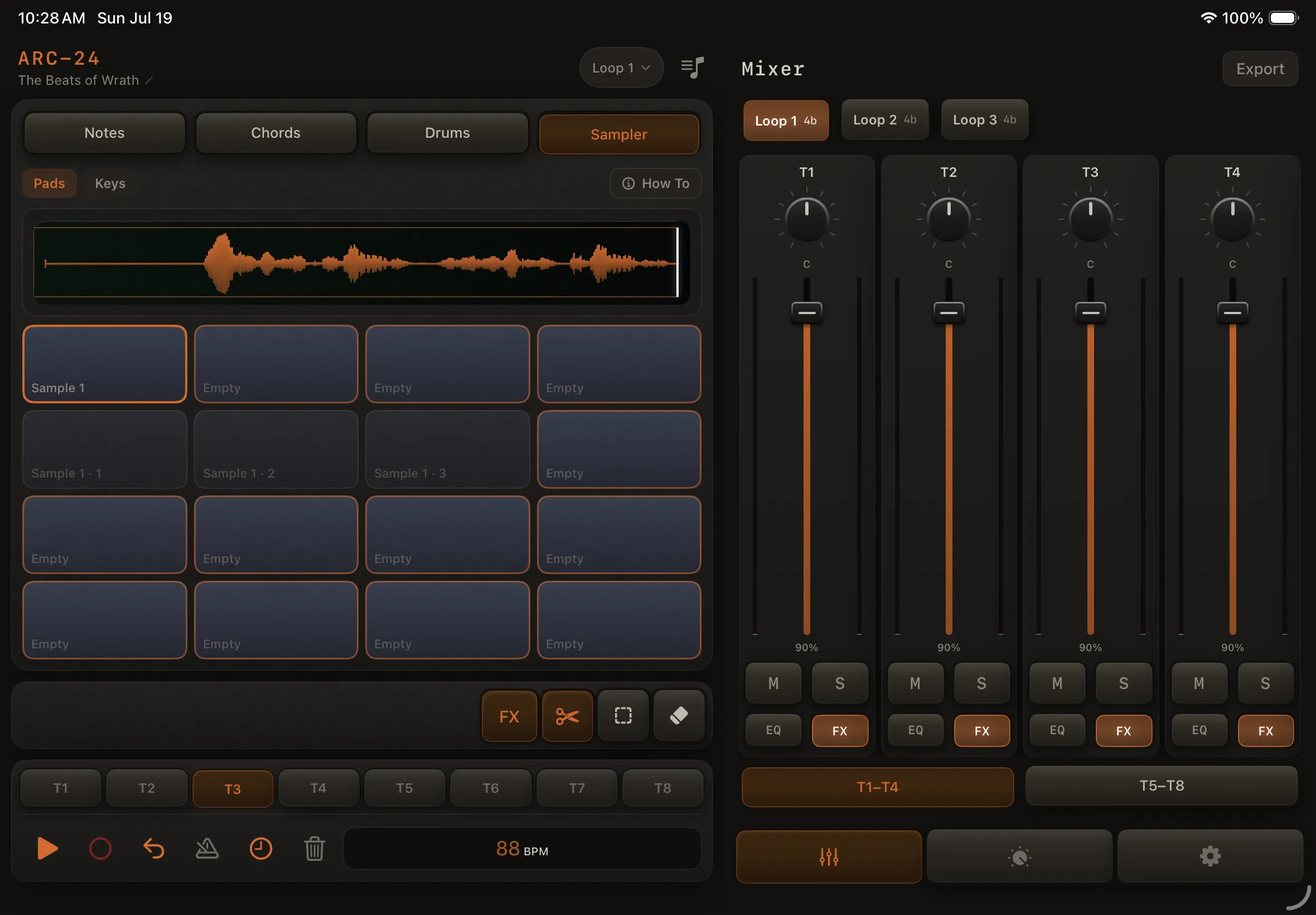Viewport: 1316px width, 915px height.
Task: Solo track T4 in the mixer
Action: (1266, 683)
